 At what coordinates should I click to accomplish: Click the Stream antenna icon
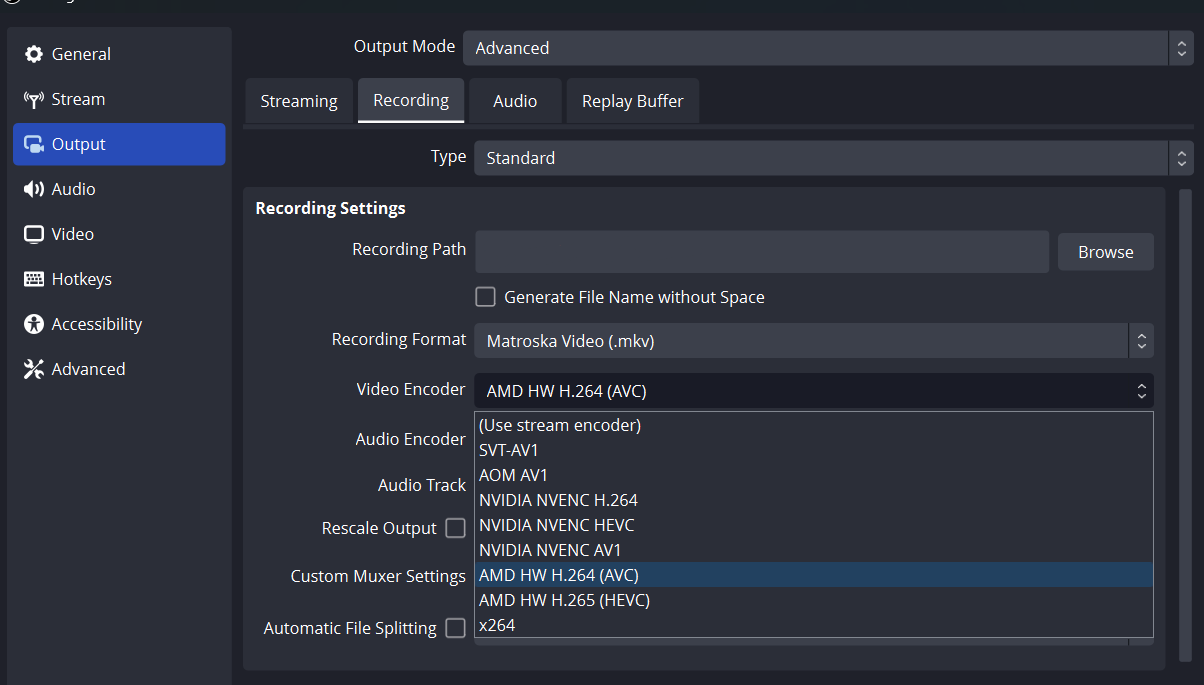(34, 99)
